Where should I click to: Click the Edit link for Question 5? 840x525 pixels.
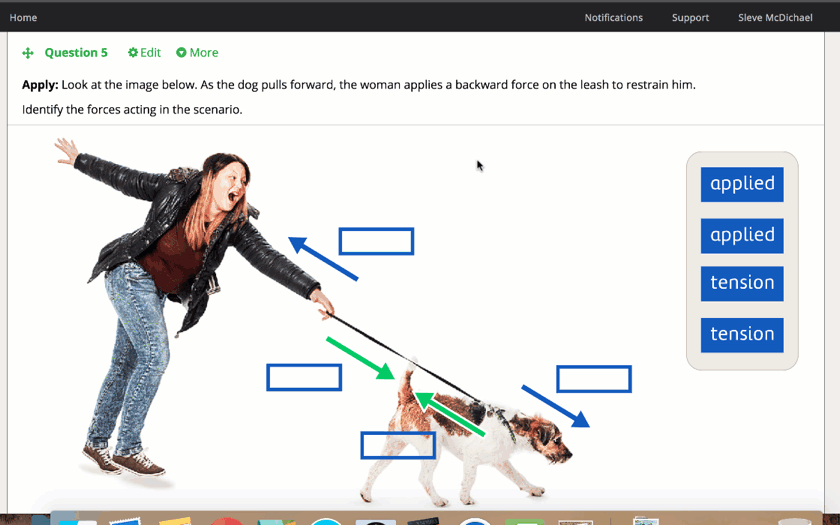pos(151,52)
